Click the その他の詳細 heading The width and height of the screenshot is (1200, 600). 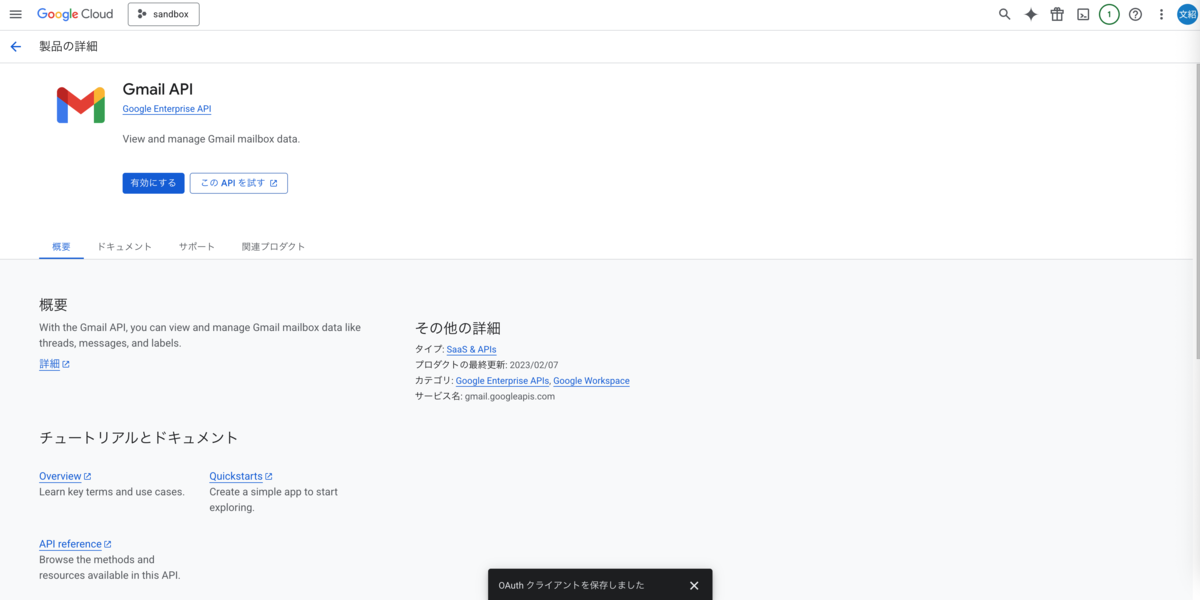(458, 328)
